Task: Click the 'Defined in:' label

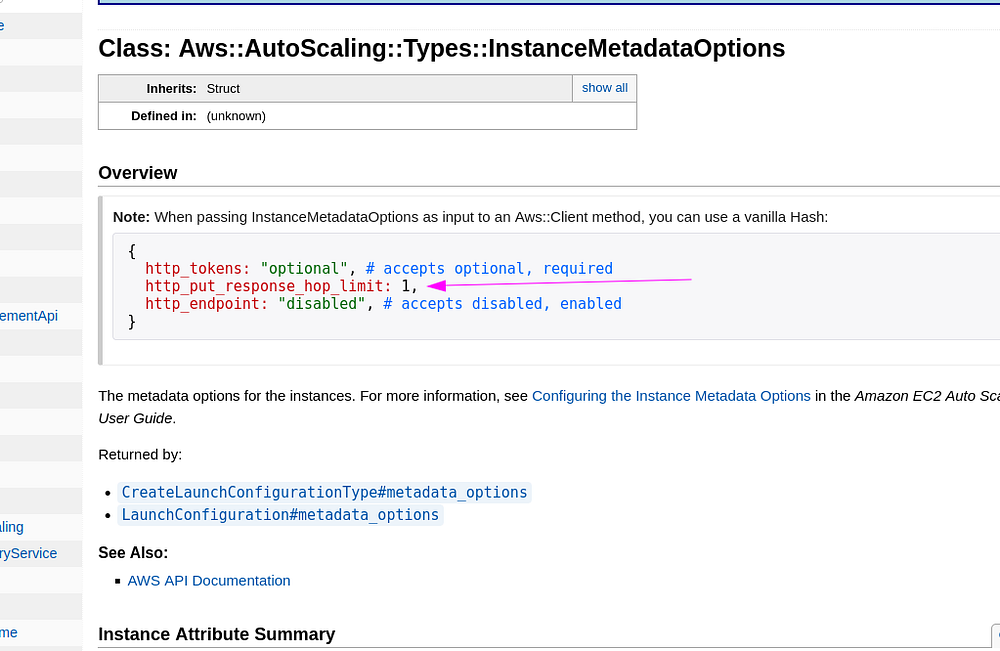Action: tap(164, 116)
